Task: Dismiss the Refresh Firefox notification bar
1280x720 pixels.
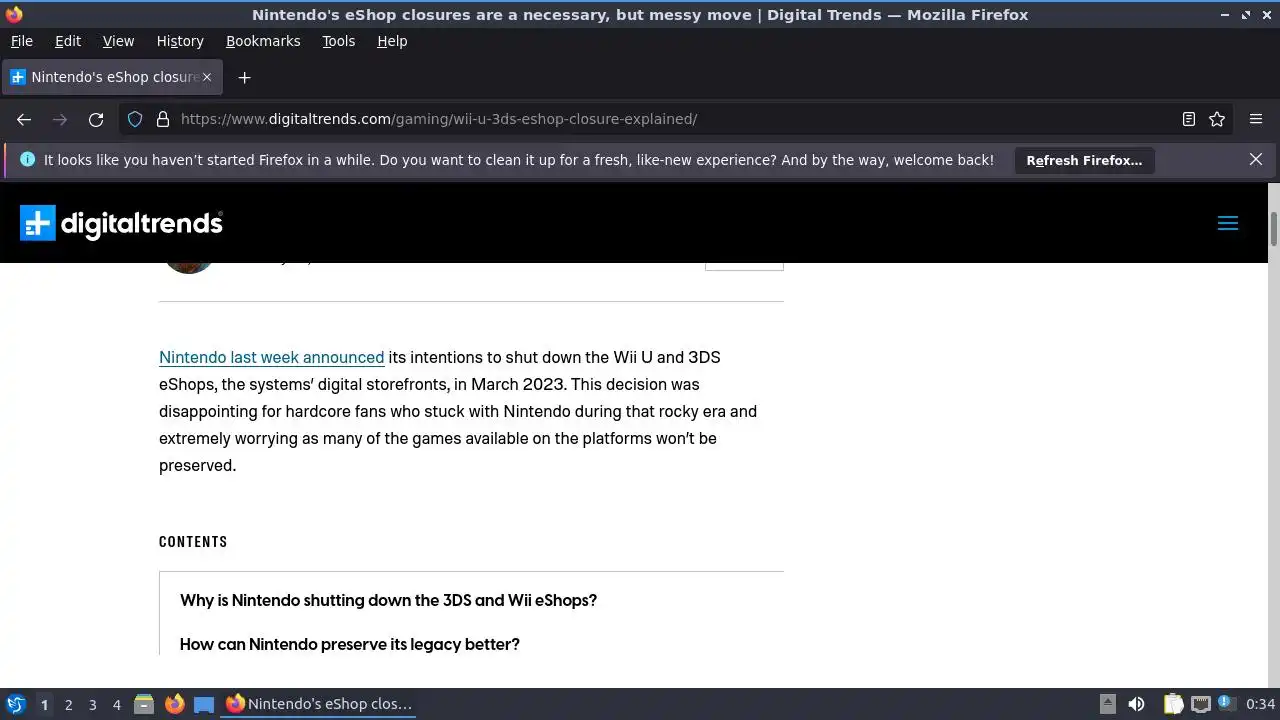Action: point(1256,159)
